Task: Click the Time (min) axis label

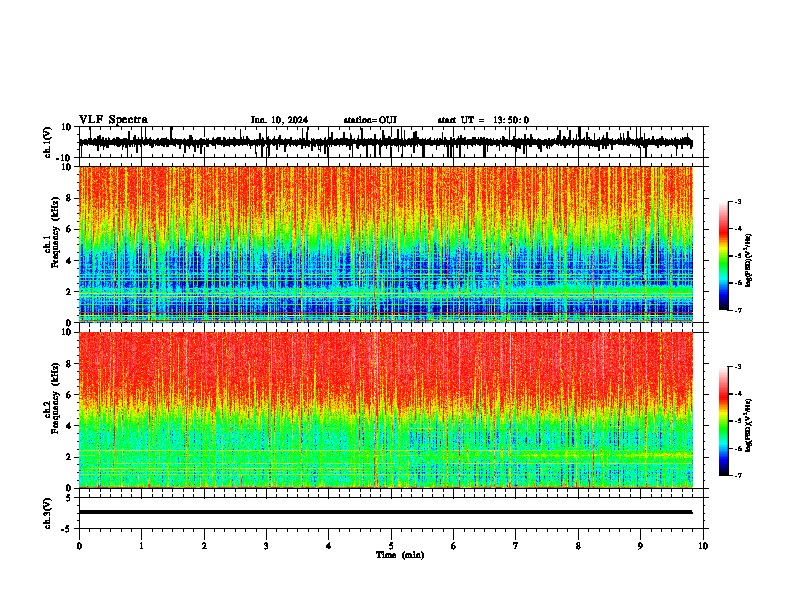Action: (400, 555)
